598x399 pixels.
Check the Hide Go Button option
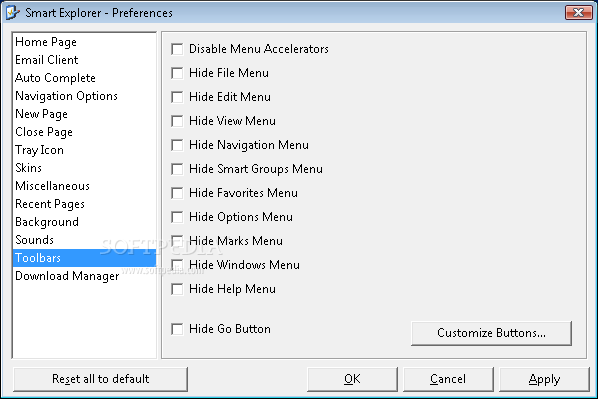click(177, 329)
